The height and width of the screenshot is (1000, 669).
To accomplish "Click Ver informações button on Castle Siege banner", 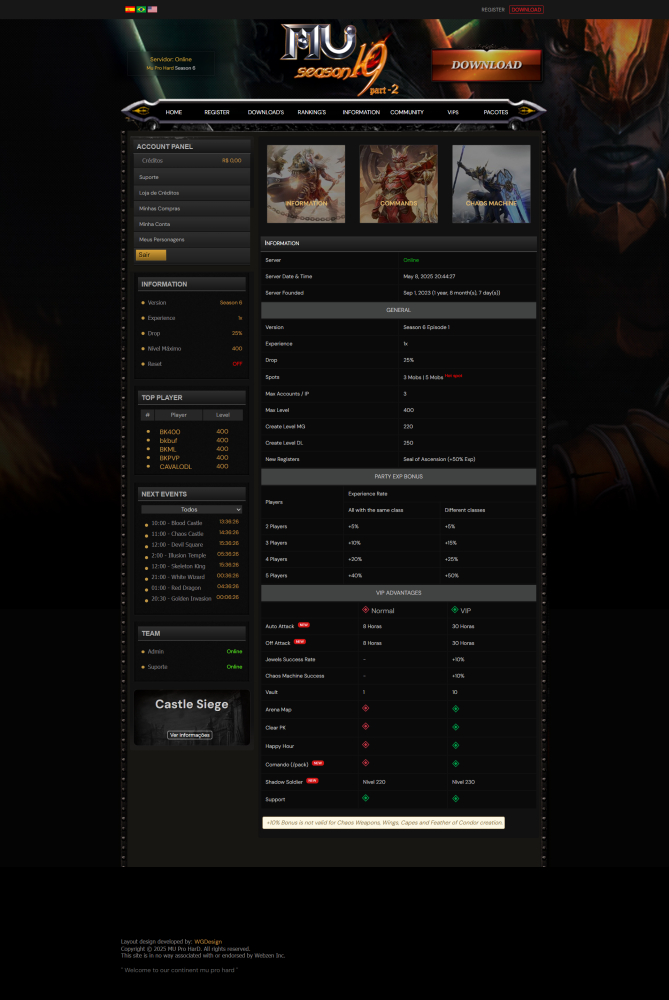I will click(190, 735).
